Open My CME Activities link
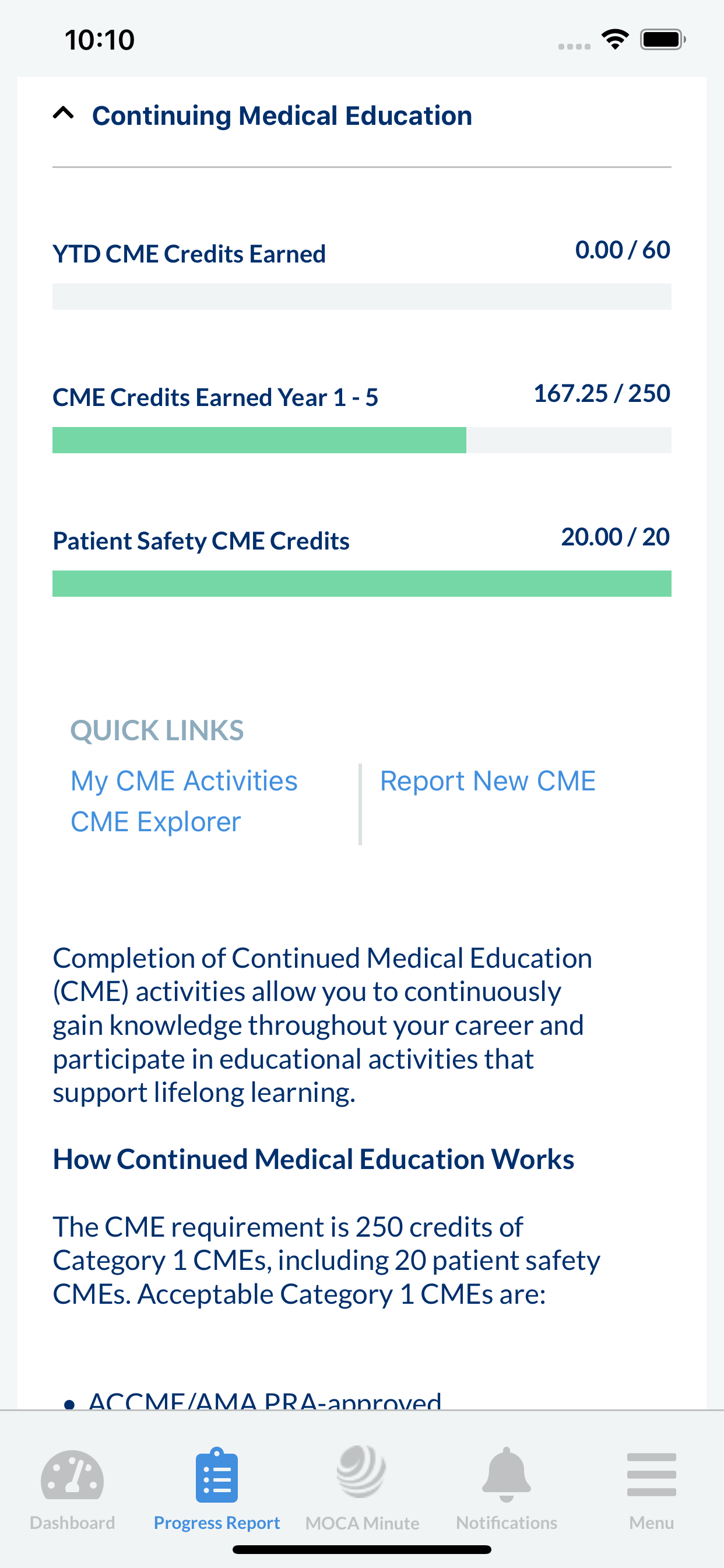The height and width of the screenshot is (1568, 724). click(184, 781)
